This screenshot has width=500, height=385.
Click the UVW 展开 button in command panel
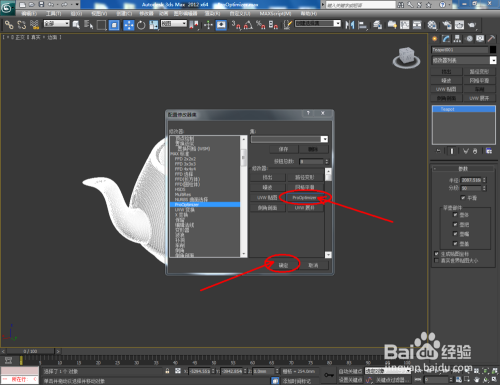pyautogui.click(x=479, y=98)
